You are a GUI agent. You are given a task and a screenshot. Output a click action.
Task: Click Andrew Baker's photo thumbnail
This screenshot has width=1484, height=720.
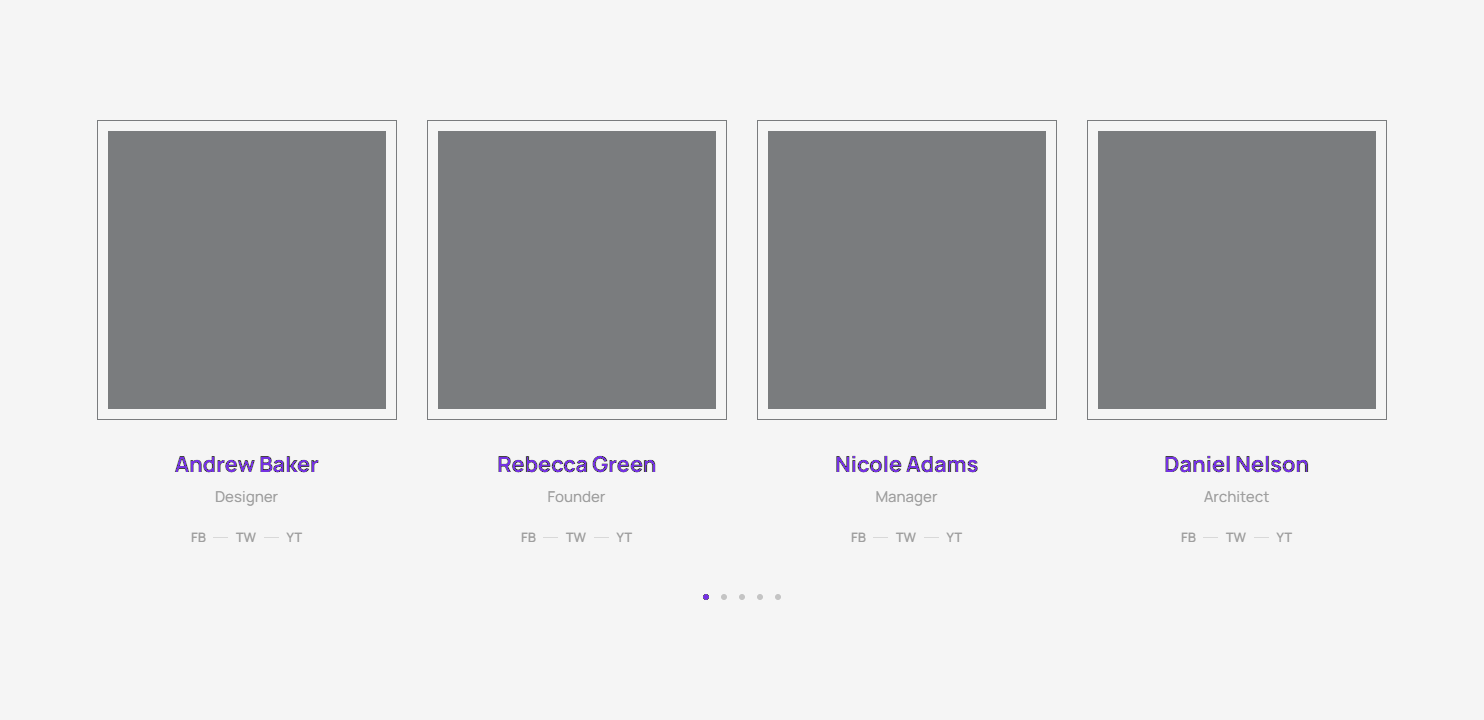coord(247,270)
